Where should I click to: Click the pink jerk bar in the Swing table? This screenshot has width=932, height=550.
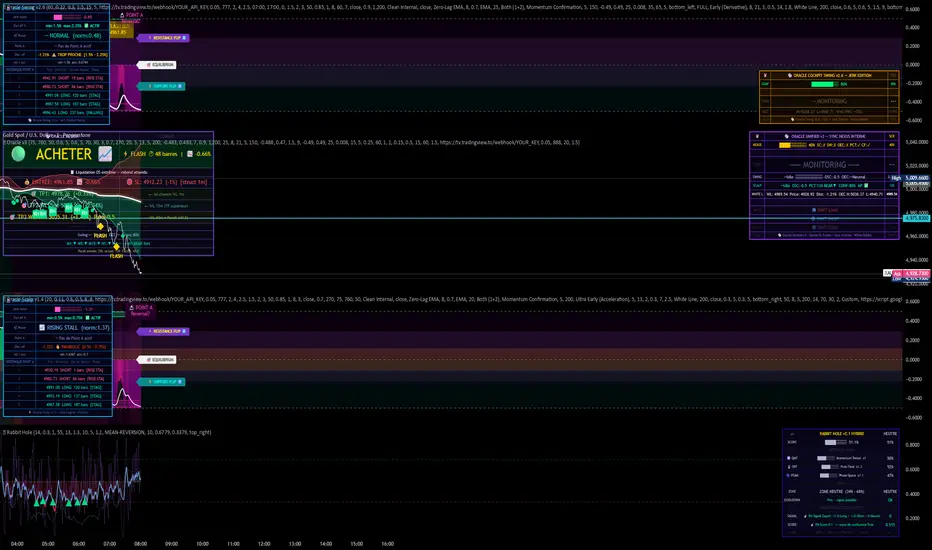58,17
